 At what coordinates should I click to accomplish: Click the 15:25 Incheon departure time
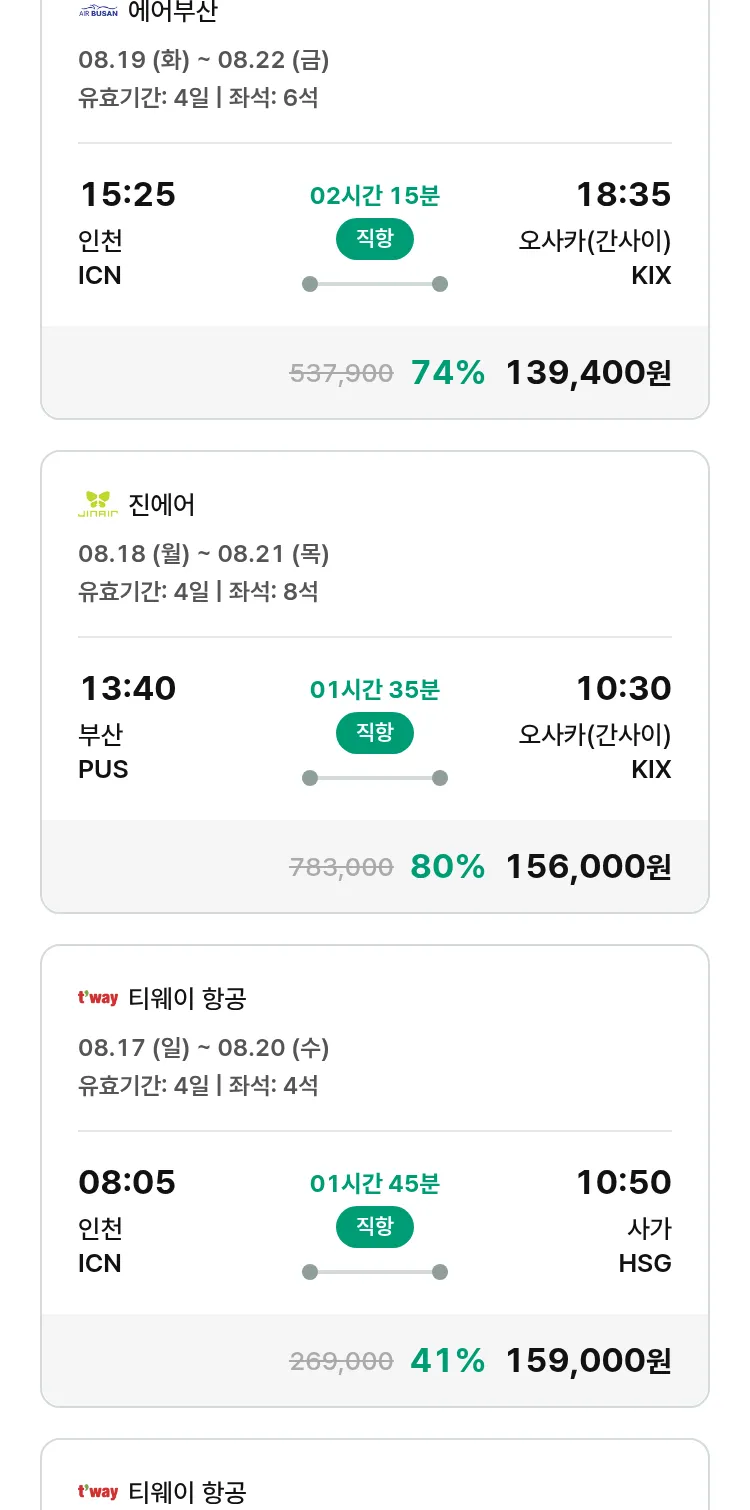tap(127, 195)
